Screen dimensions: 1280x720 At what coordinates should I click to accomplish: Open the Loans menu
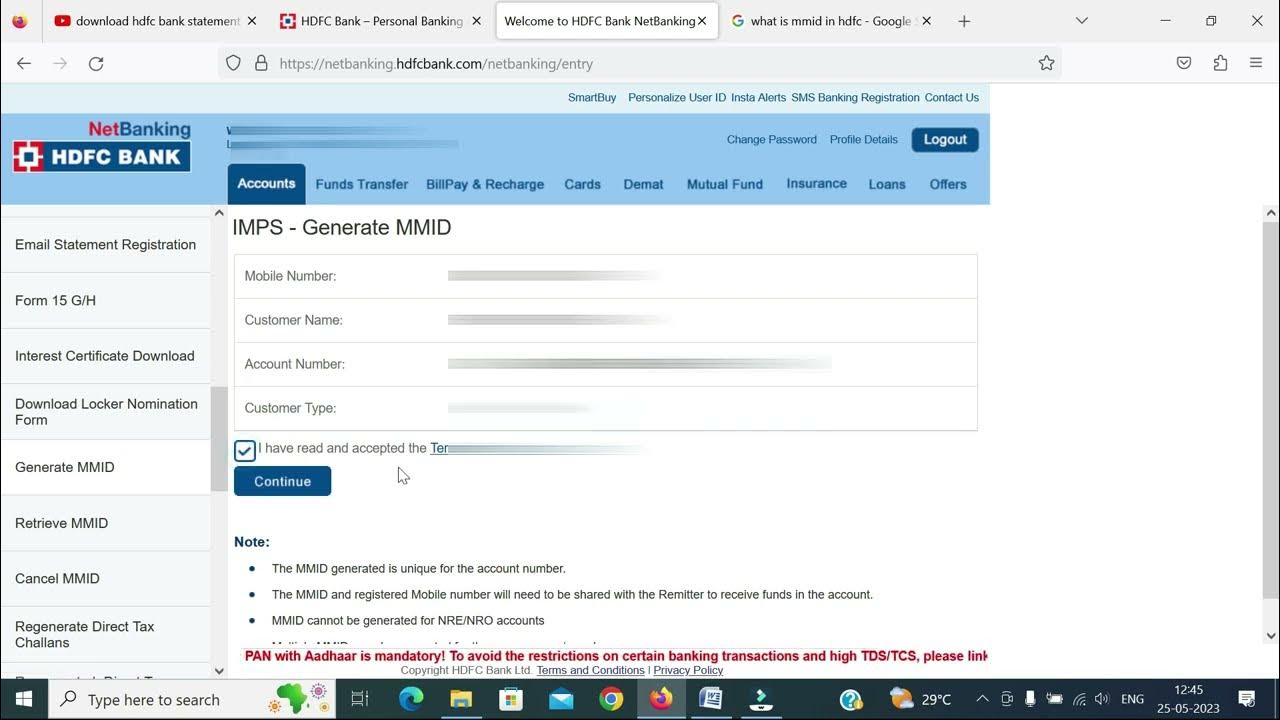pos(887,184)
